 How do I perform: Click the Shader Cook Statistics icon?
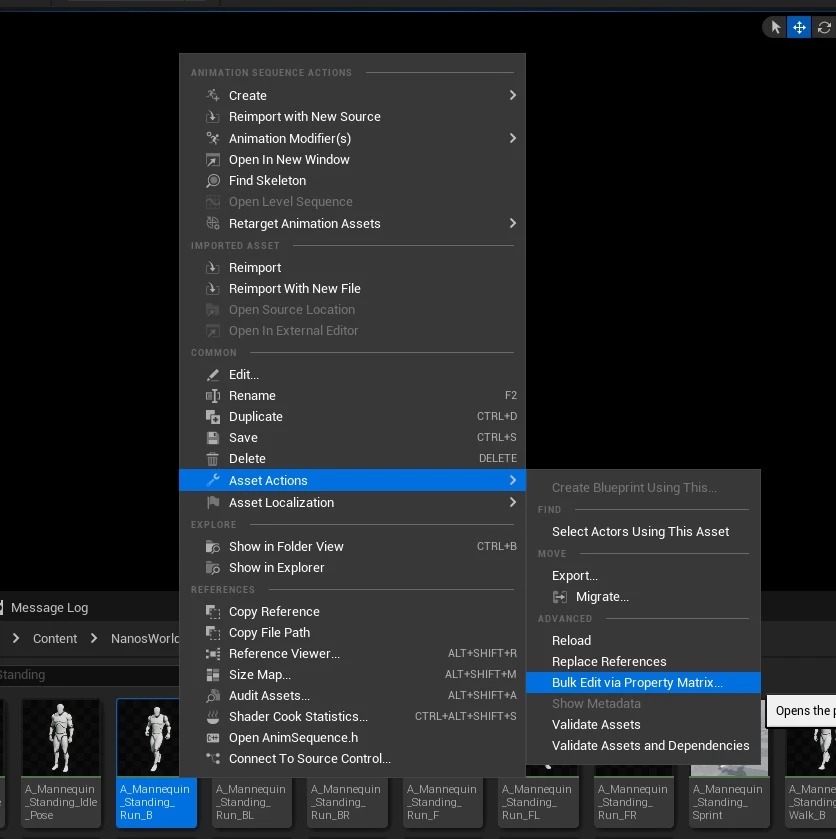(213, 717)
